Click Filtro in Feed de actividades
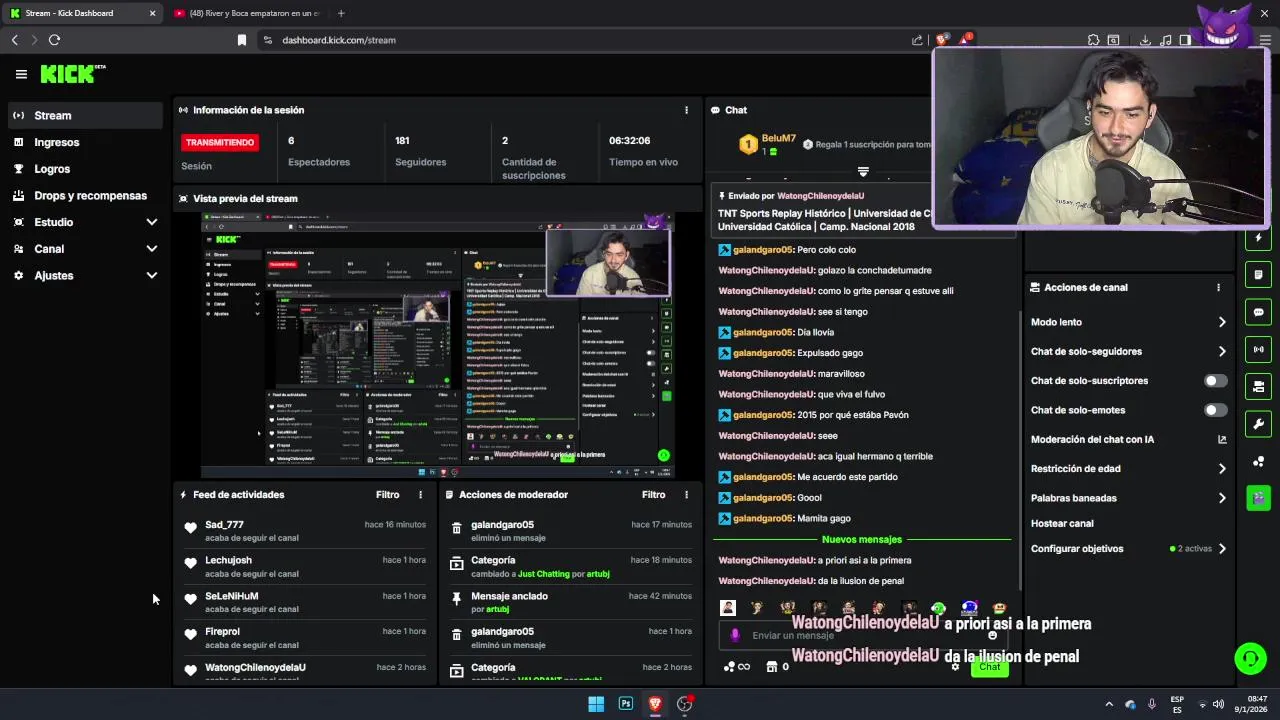The height and width of the screenshot is (720, 1280). tap(387, 495)
